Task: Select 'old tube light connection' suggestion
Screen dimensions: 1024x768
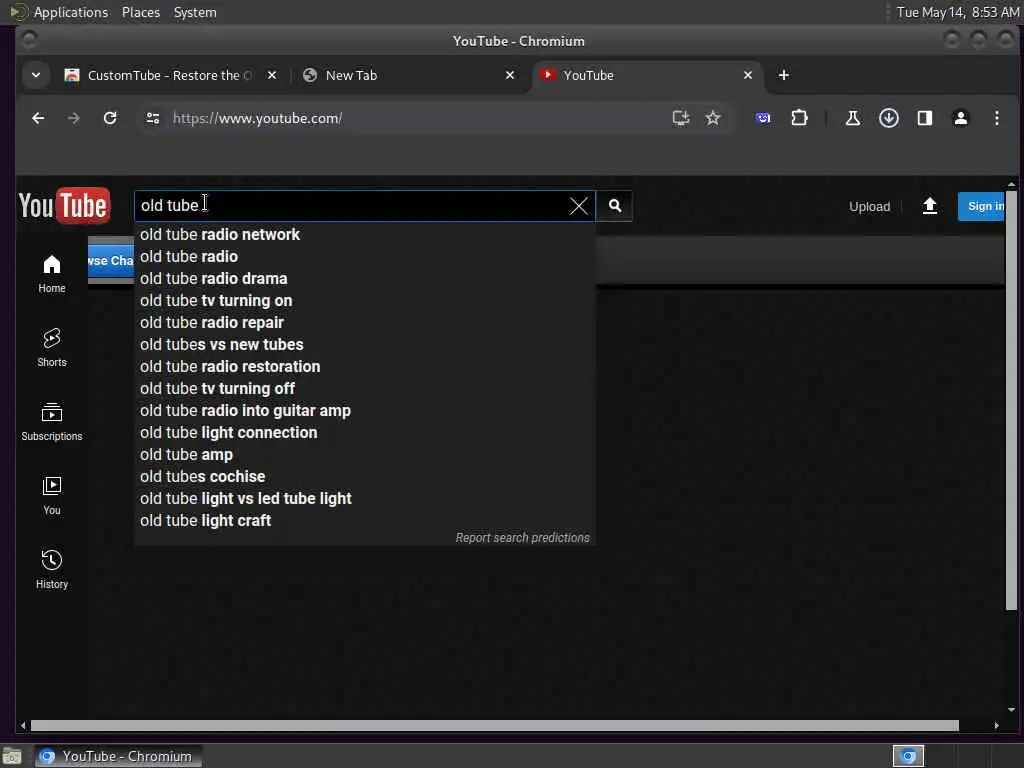Action: click(x=364, y=432)
